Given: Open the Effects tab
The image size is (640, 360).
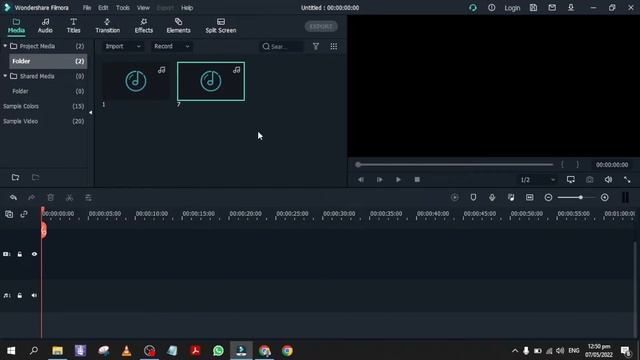Looking at the screenshot, I should [144, 26].
